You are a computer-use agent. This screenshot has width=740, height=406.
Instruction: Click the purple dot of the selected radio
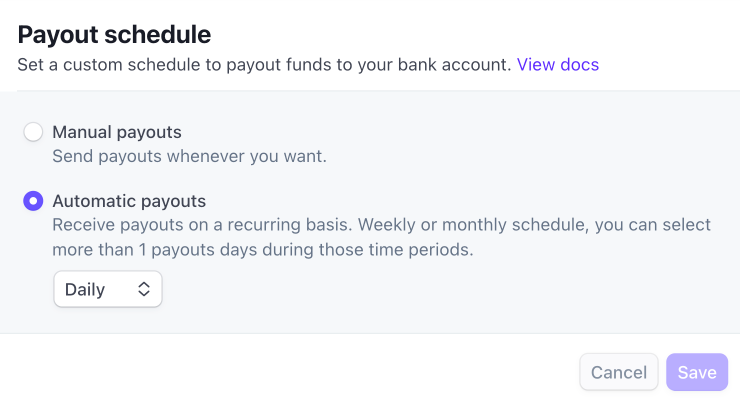(33, 201)
